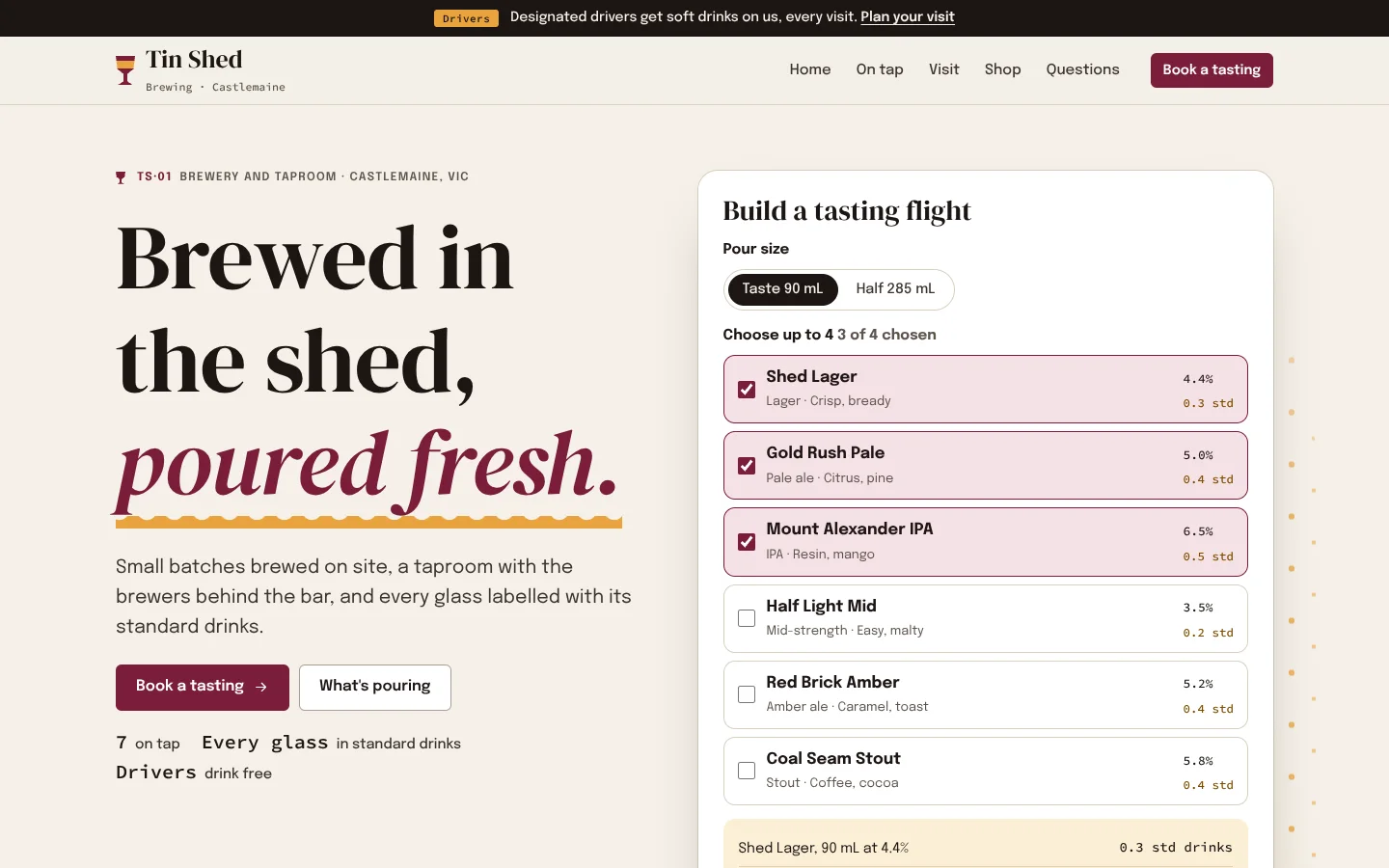Screen dimensions: 1389x868
Task: Click the hero Book a tasting button
Action: (x=203, y=688)
